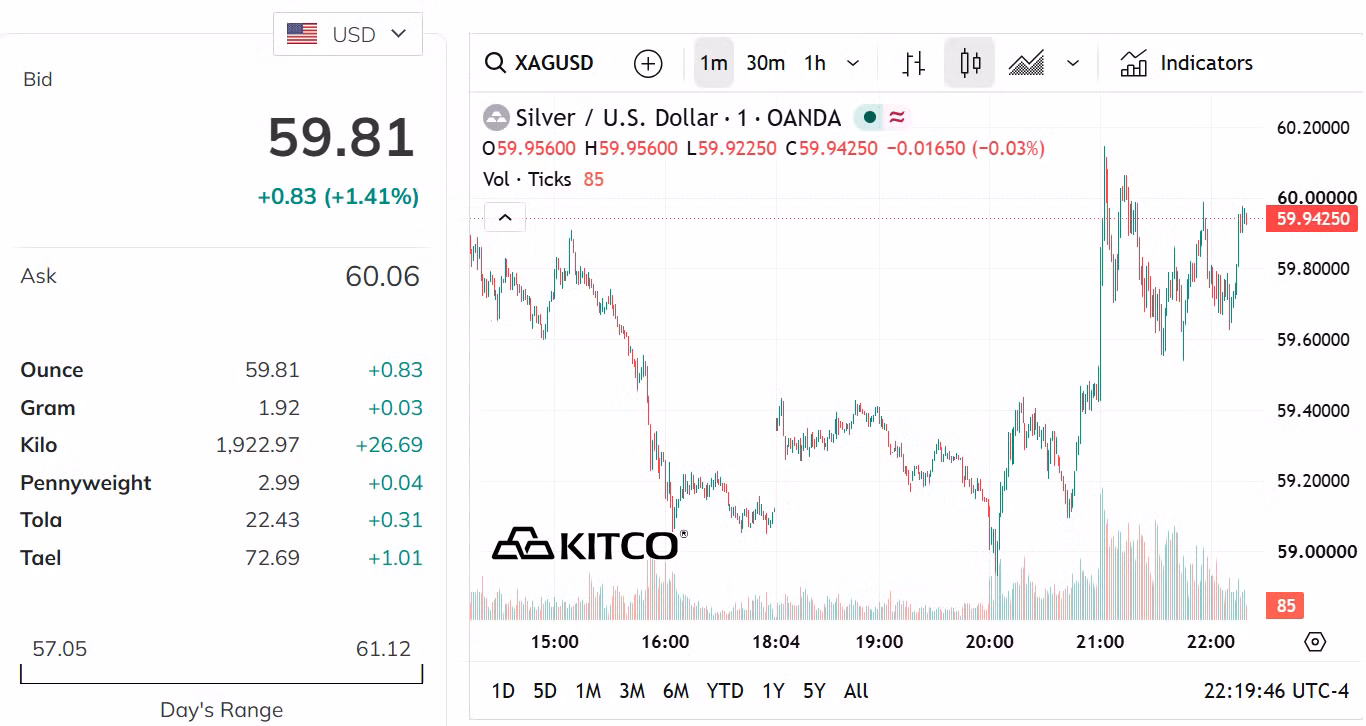The height and width of the screenshot is (726, 1366).
Task: Click the Day's Range bar
Action: [221, 674]
